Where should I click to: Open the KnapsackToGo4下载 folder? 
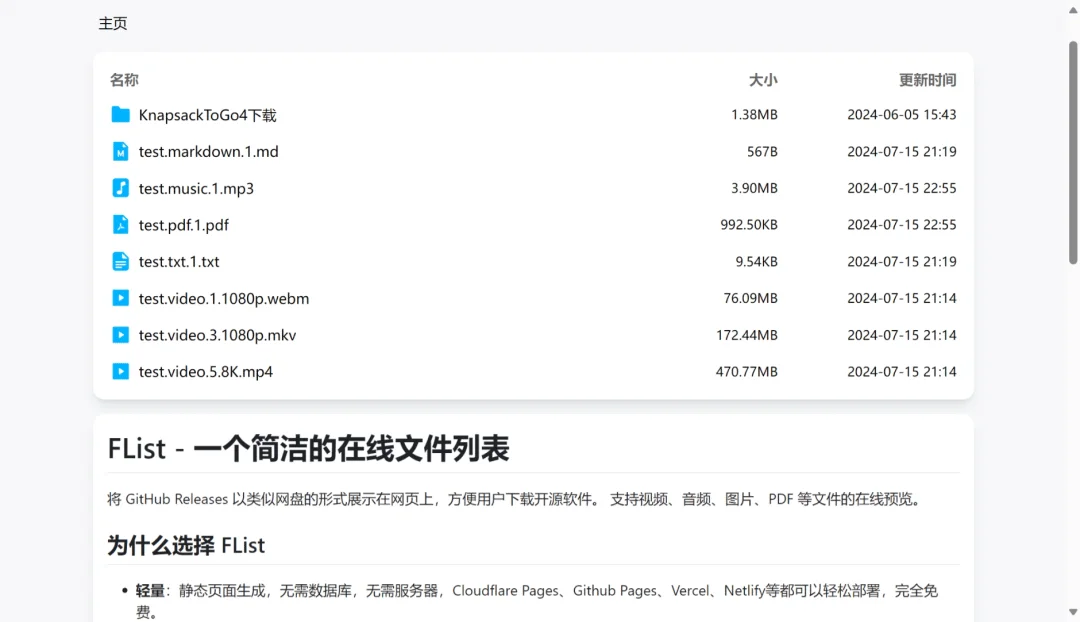coord(208,114)
